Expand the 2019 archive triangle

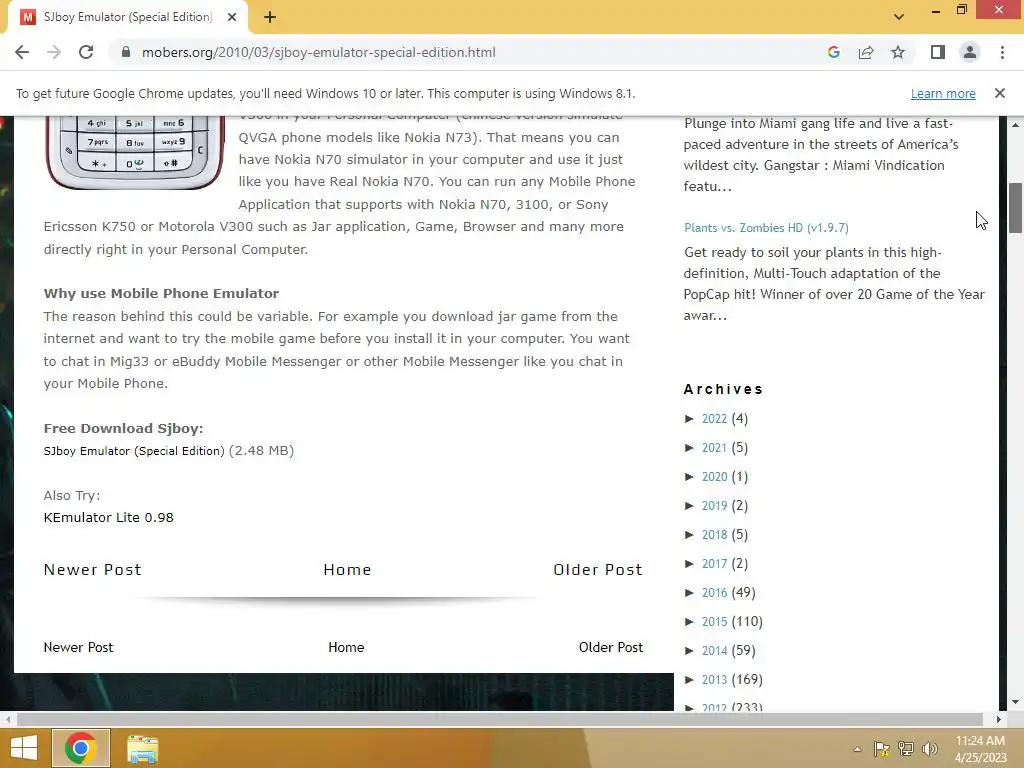point(689,505)
